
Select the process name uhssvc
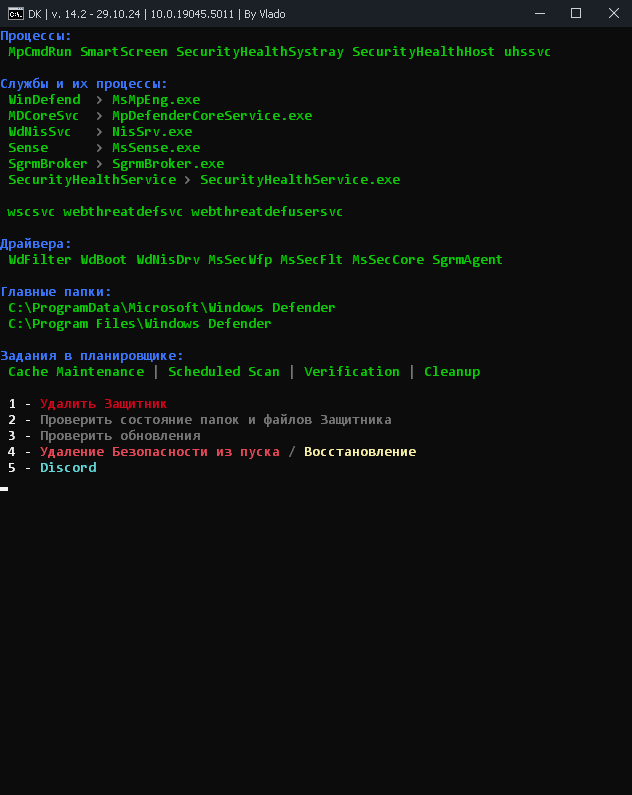(x=527, y=52)
